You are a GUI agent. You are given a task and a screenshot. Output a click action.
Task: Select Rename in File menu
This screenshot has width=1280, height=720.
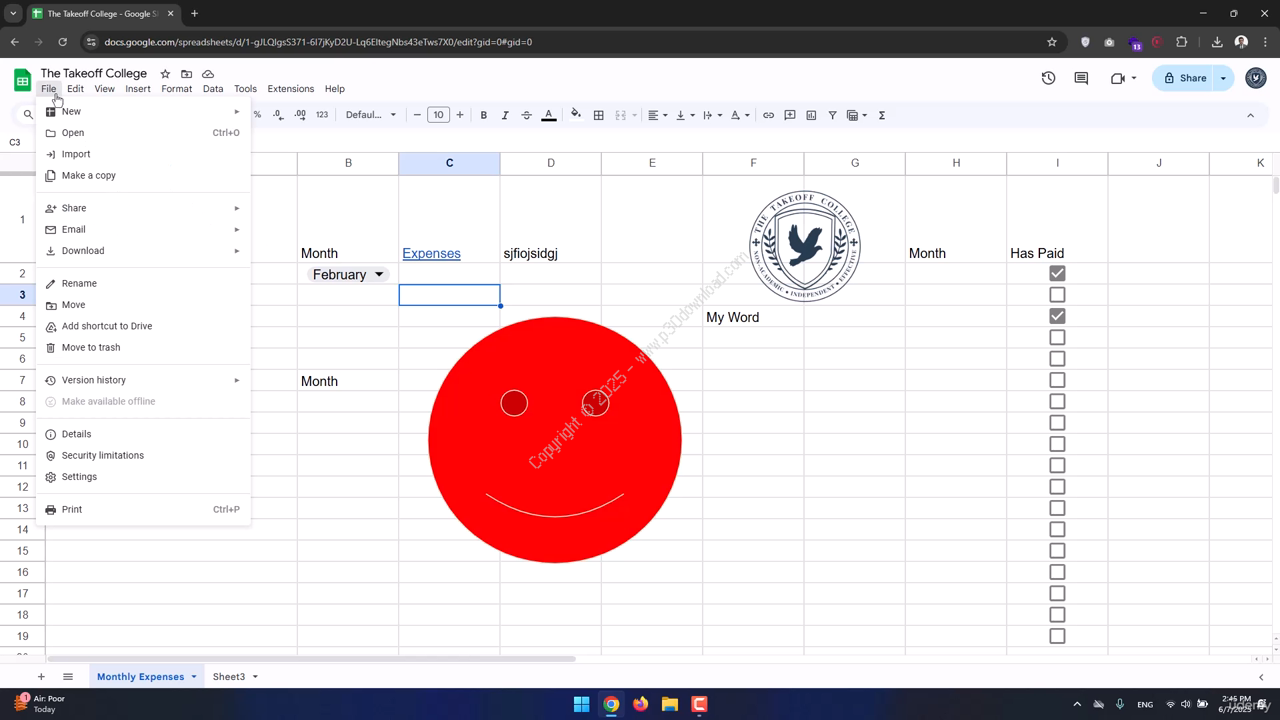(x=143, y=284)
